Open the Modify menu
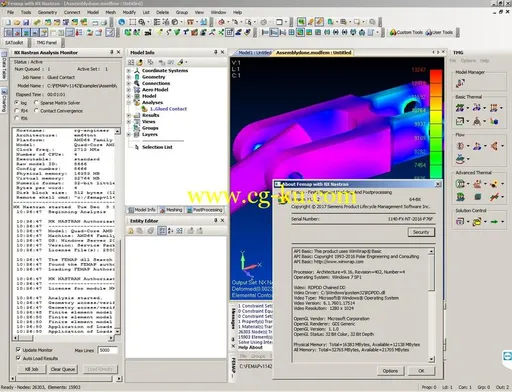The height and width of the screenshot is (392, 512). 129,12
